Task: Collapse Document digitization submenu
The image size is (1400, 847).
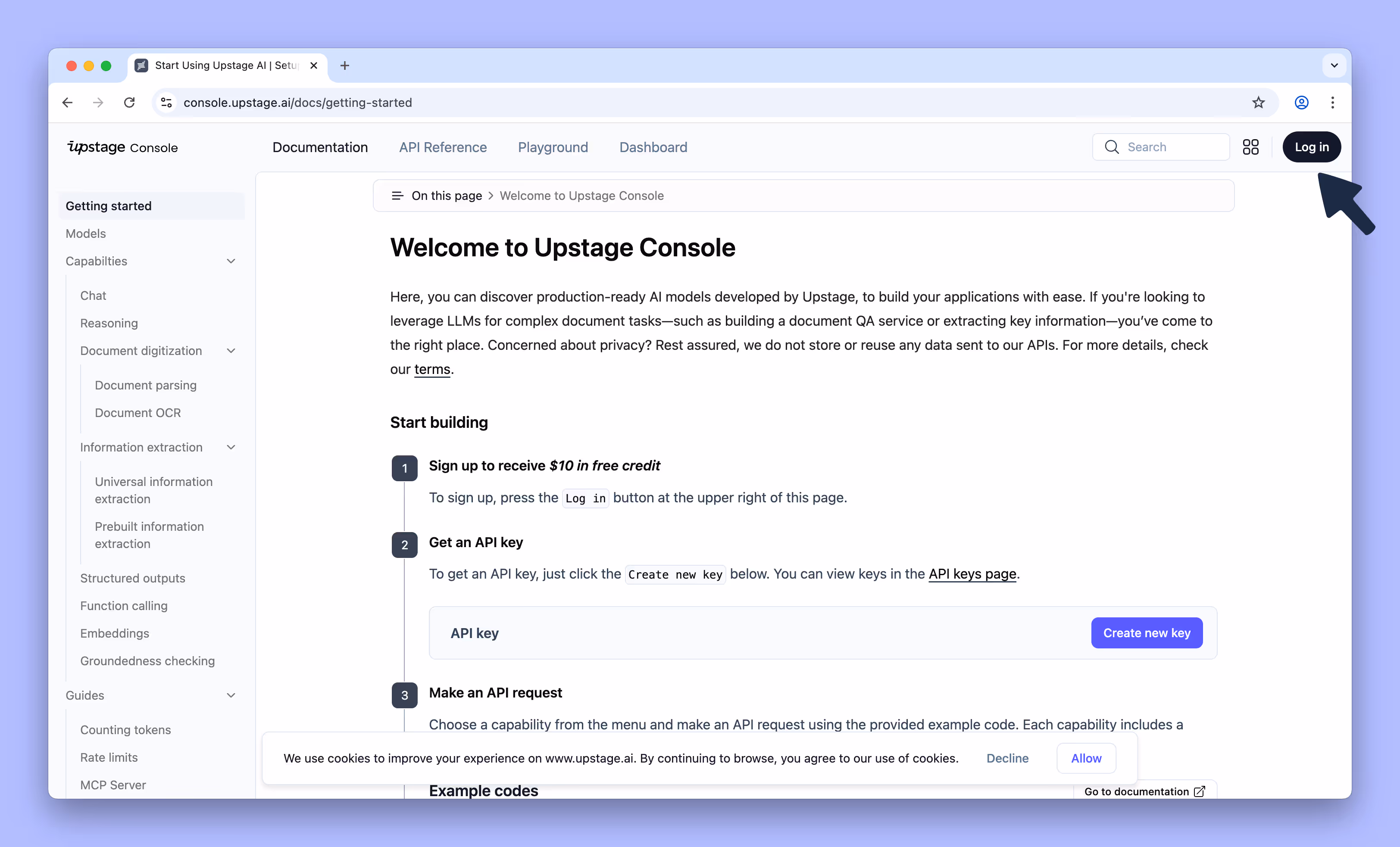Action: pyautogui.click(x=231, y=351)
